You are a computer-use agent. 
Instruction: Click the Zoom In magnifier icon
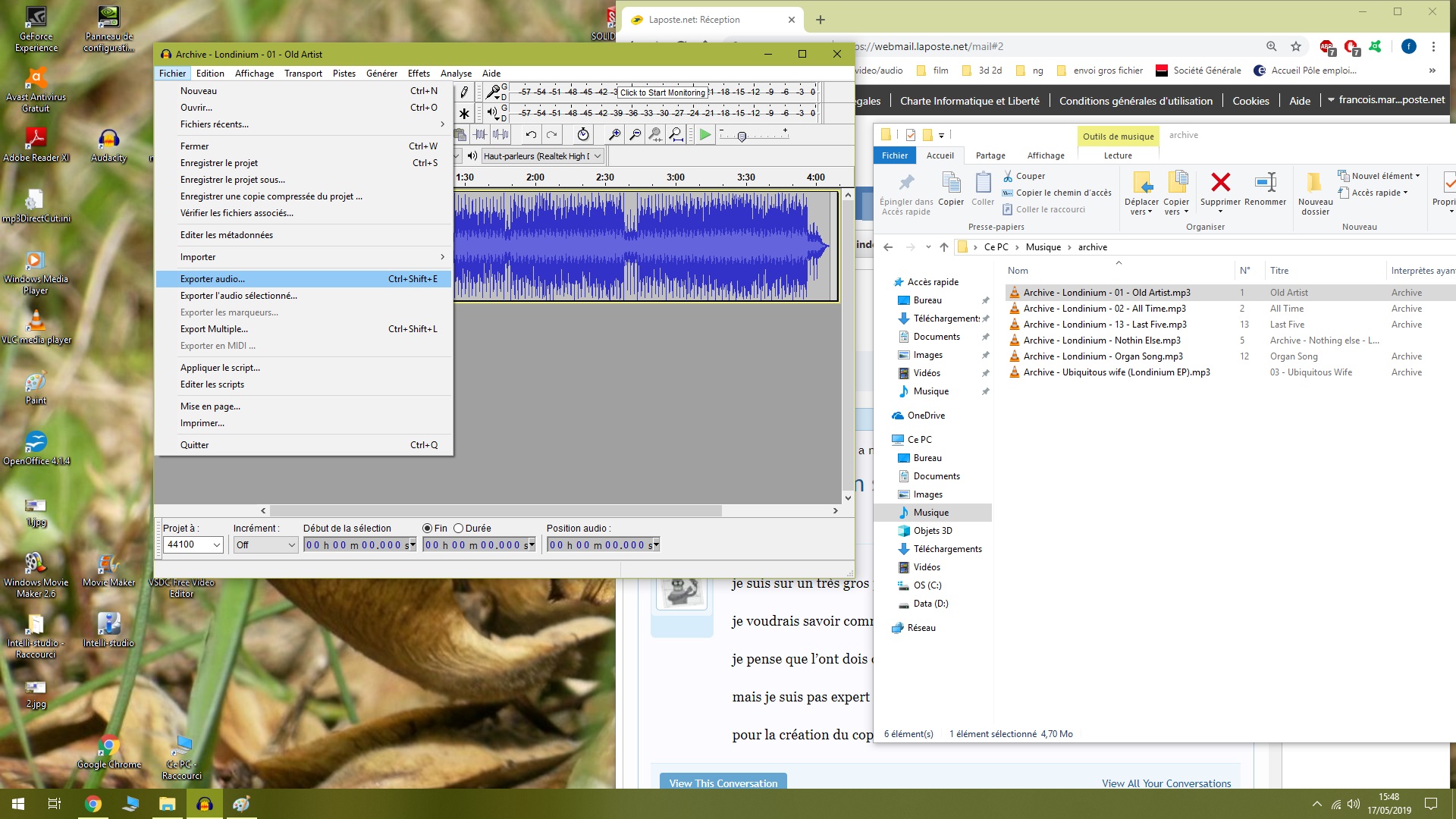pyautogui.click(x=614, y=135)
